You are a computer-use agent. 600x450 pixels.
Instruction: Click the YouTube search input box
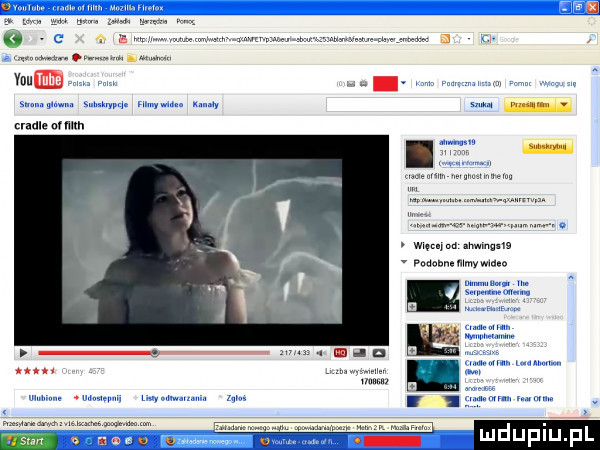393,104
